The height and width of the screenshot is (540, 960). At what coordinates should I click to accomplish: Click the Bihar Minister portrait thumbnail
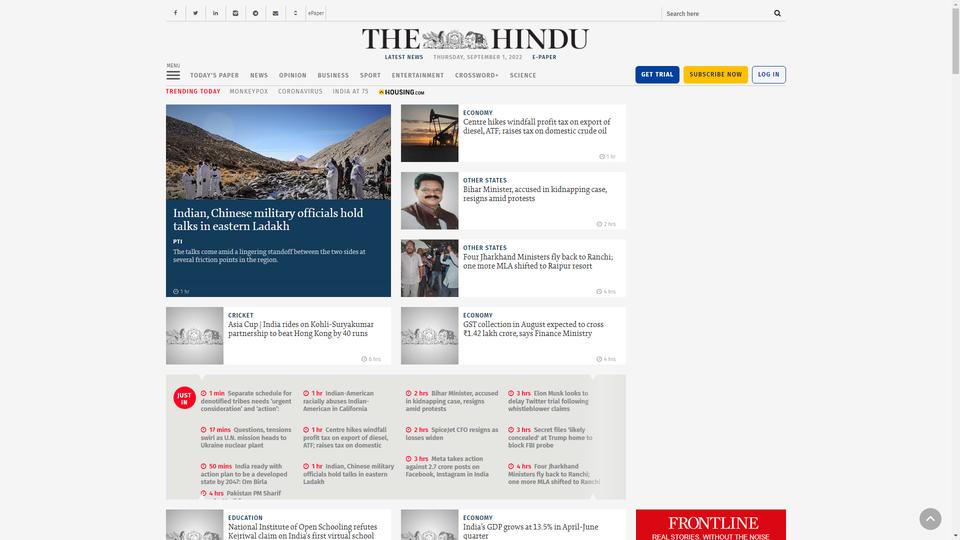click(x=430, y=201)
